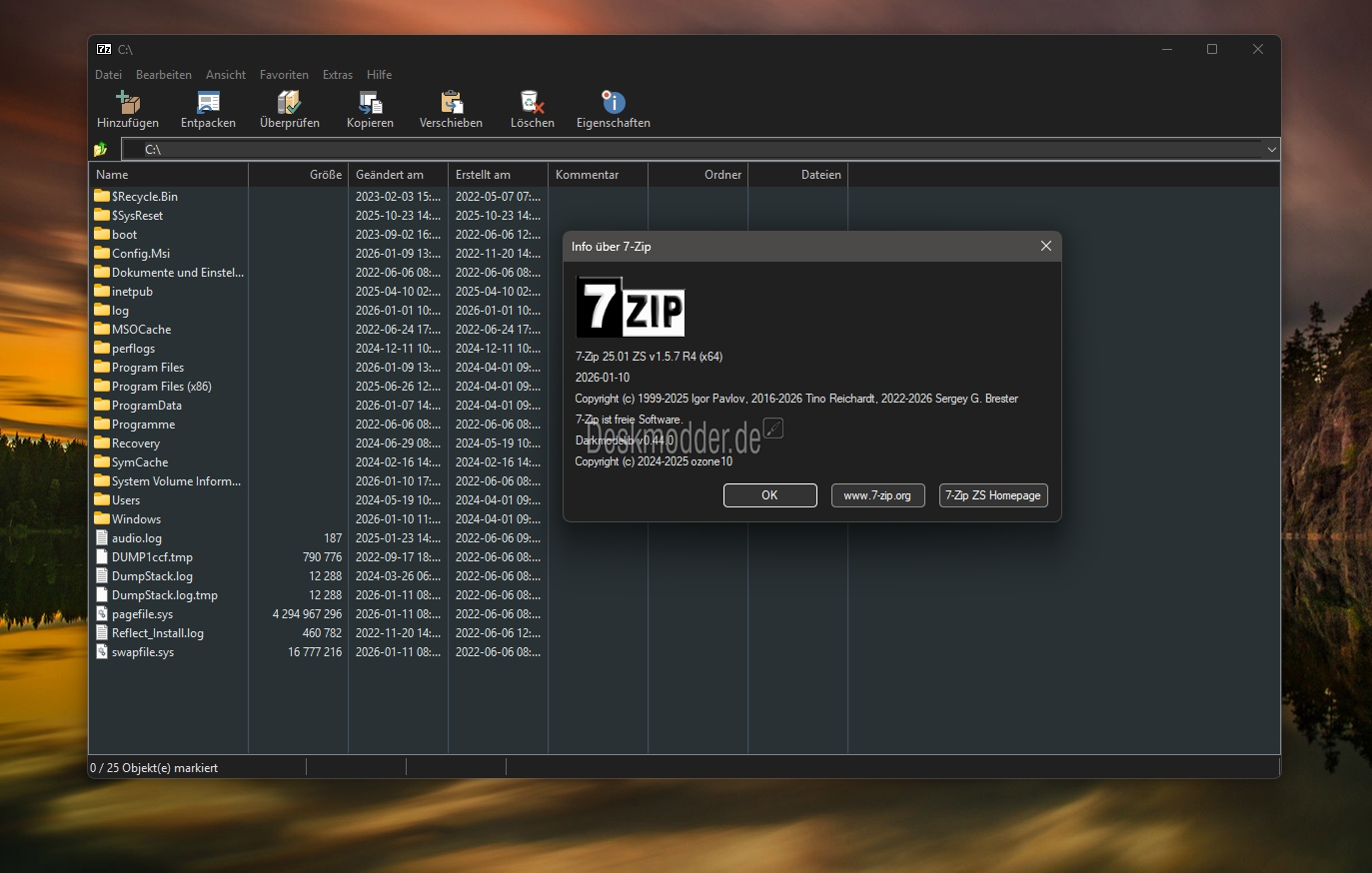Click the Überprüfen test icon

[289, 103]
